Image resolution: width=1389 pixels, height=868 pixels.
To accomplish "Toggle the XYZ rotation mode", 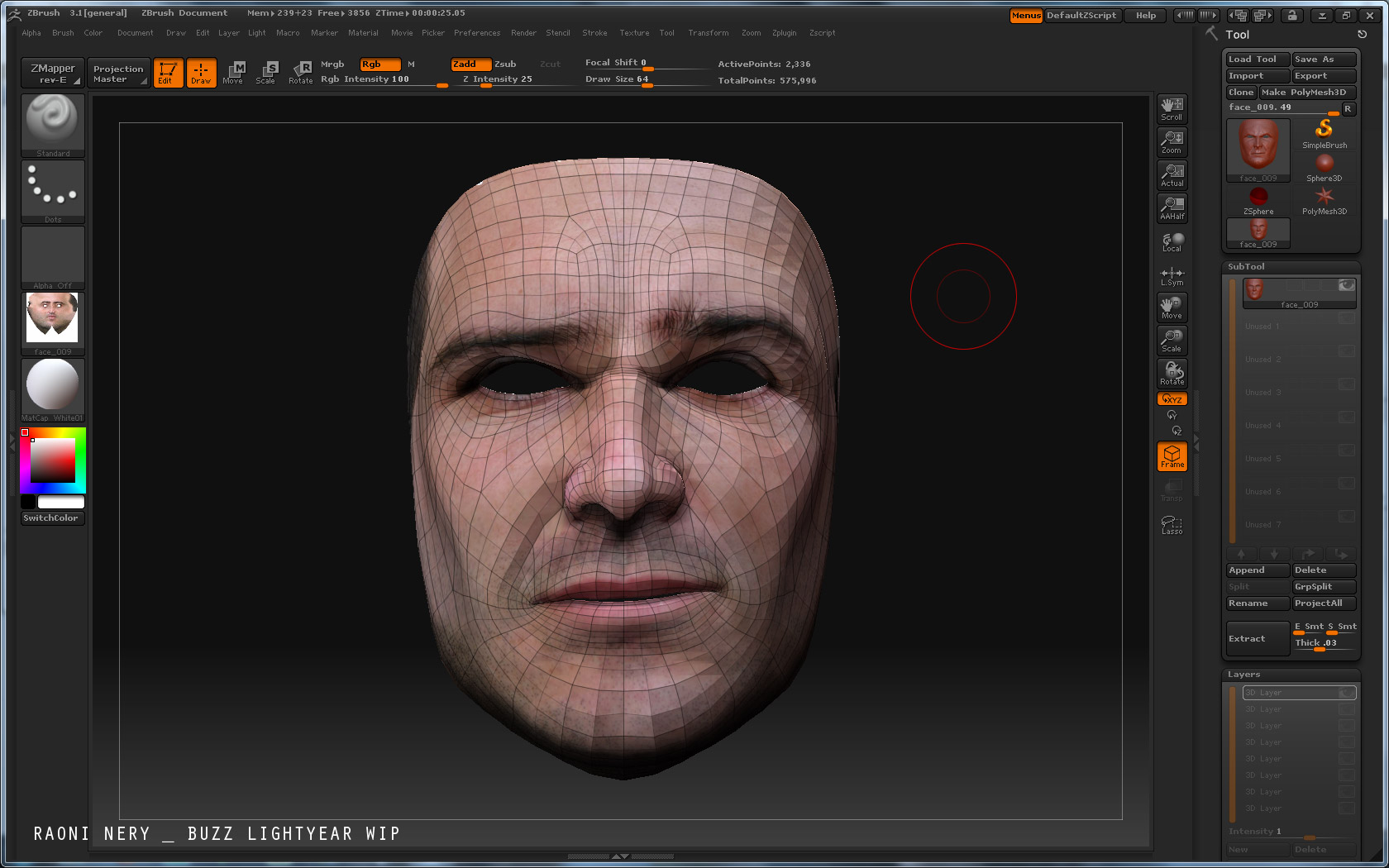I will [1172, 399].
